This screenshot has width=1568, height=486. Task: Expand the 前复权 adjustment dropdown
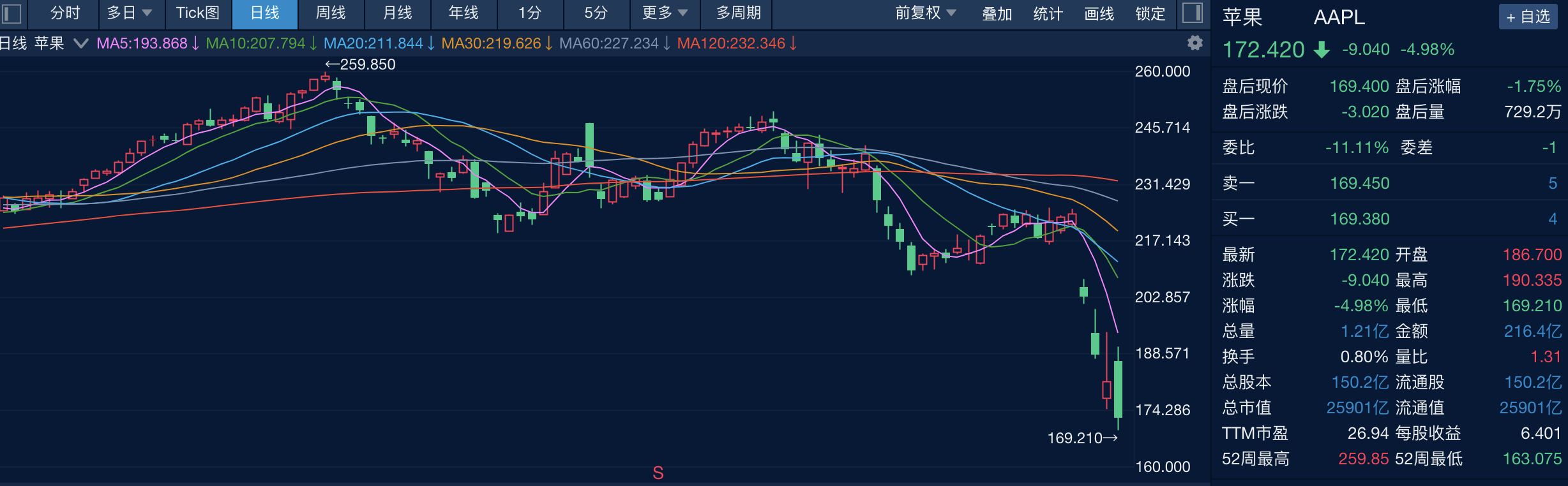925,13
